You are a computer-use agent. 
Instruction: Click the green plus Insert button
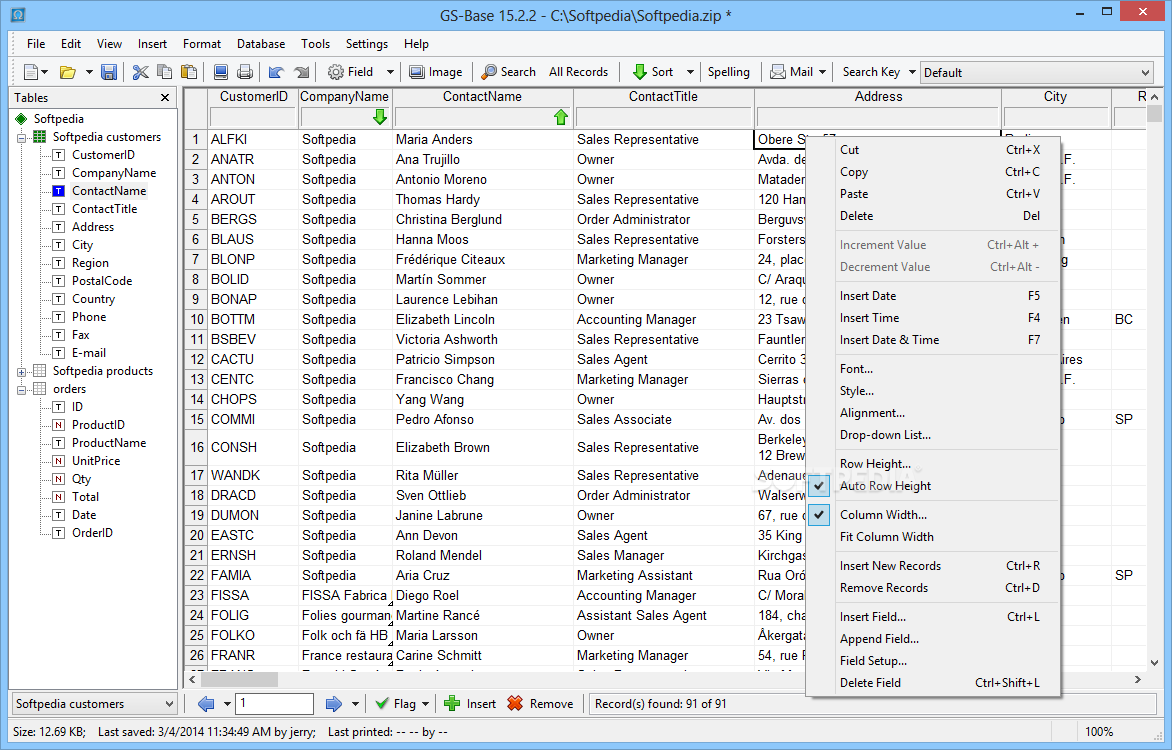point(470,704)
